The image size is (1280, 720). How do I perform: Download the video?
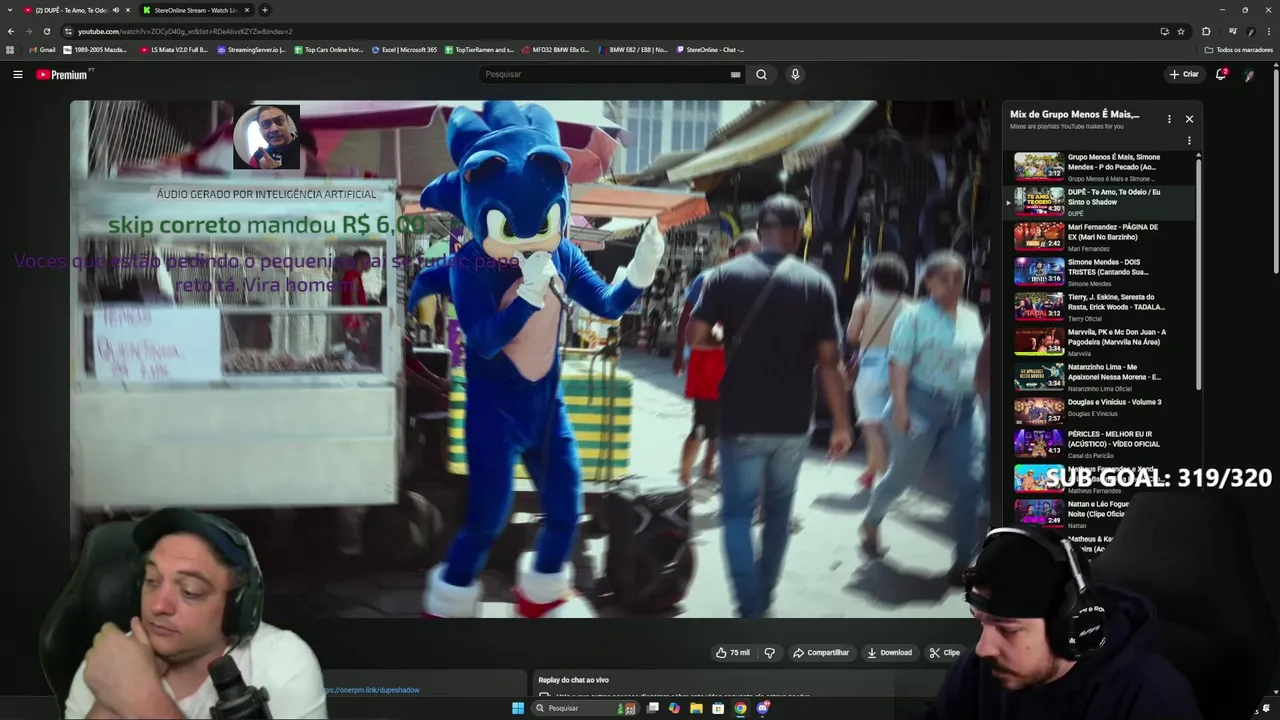pos(889,653)
